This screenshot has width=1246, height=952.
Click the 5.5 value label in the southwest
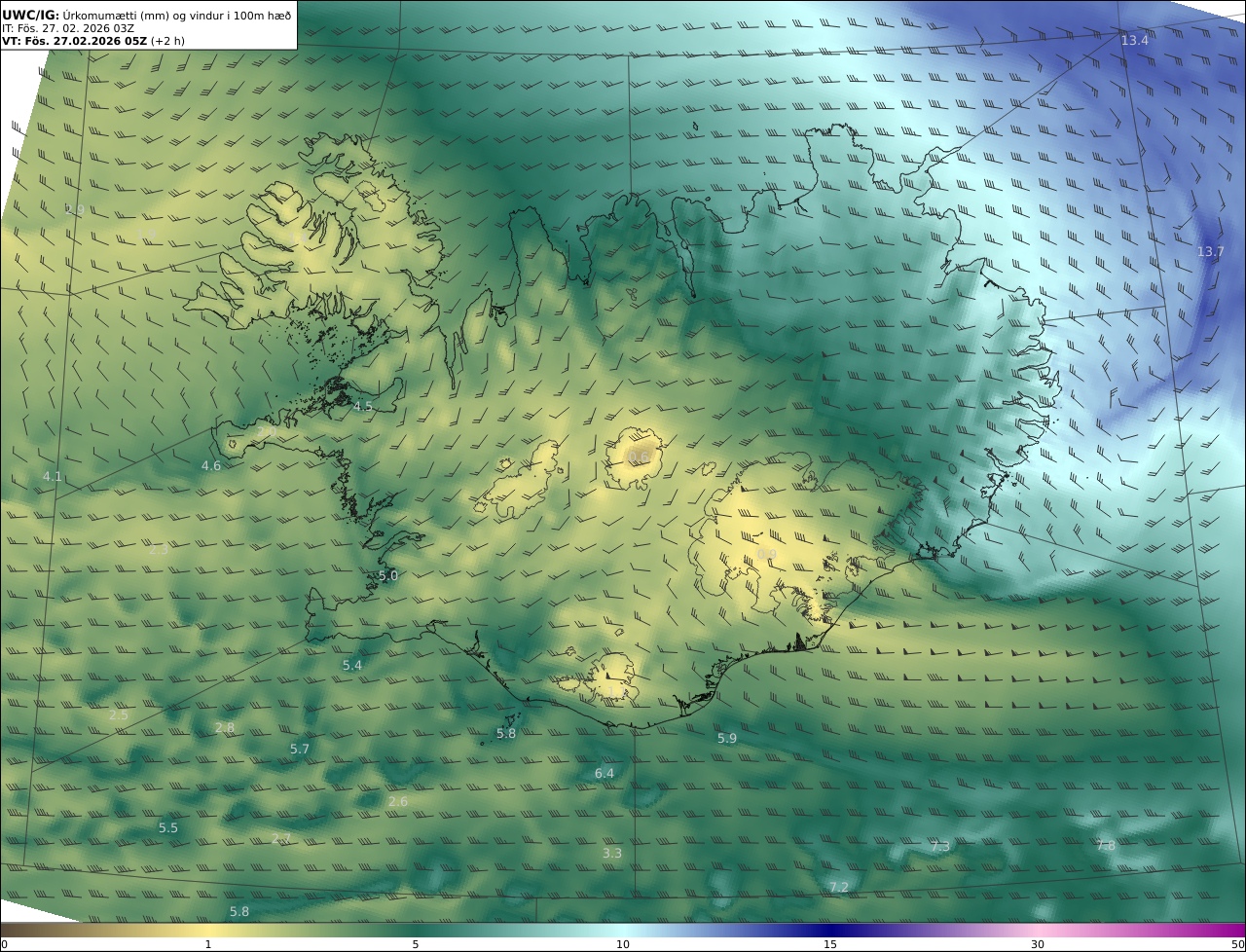(168, 827)
